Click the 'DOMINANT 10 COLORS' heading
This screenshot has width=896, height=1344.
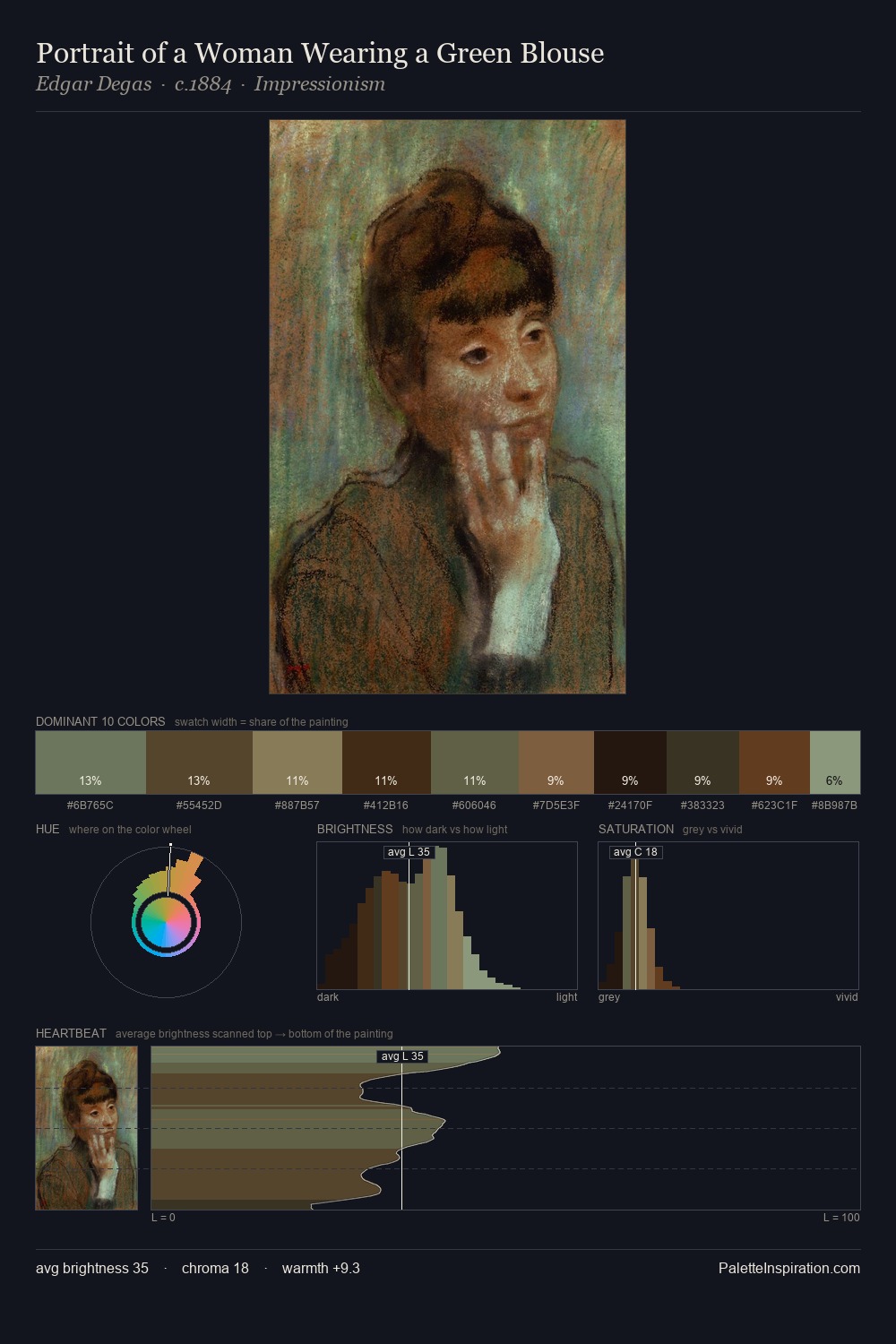[100, 721]
